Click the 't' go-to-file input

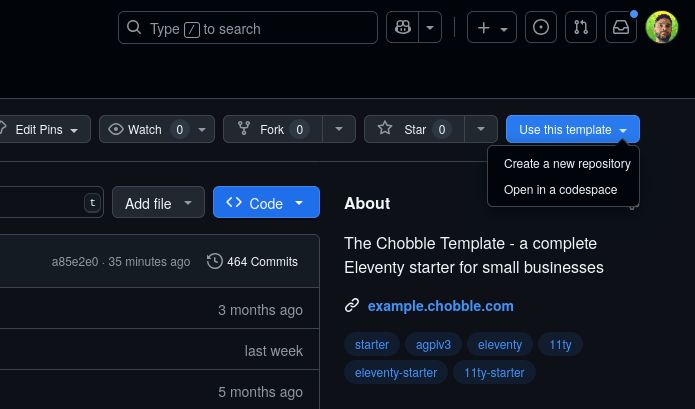51,203
